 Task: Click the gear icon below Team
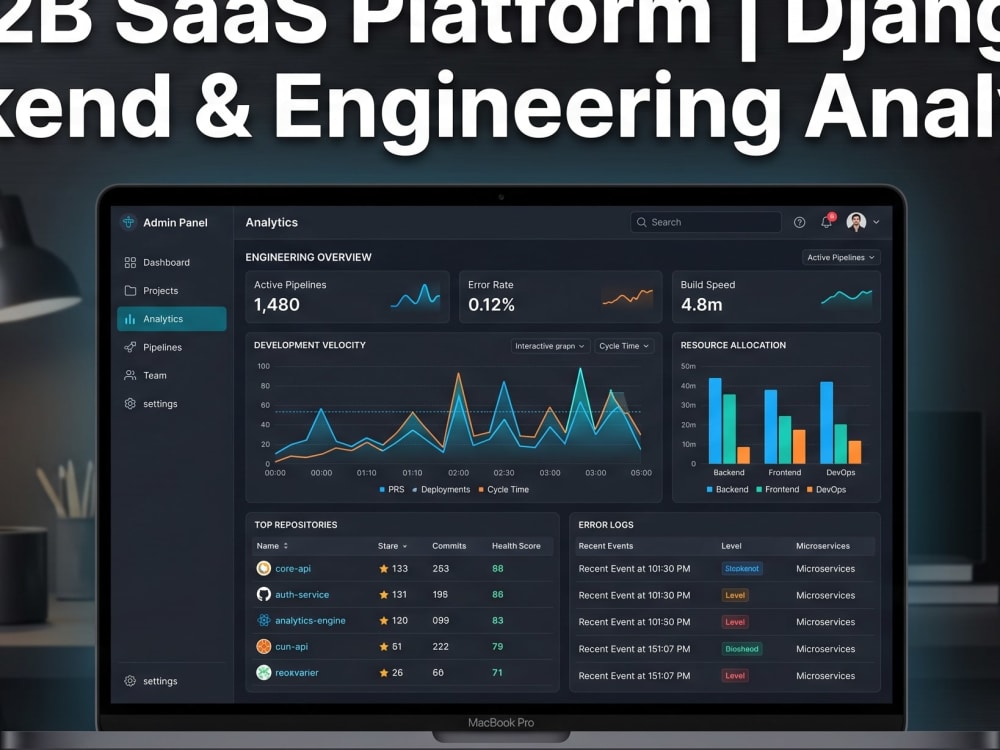(130, 404)
